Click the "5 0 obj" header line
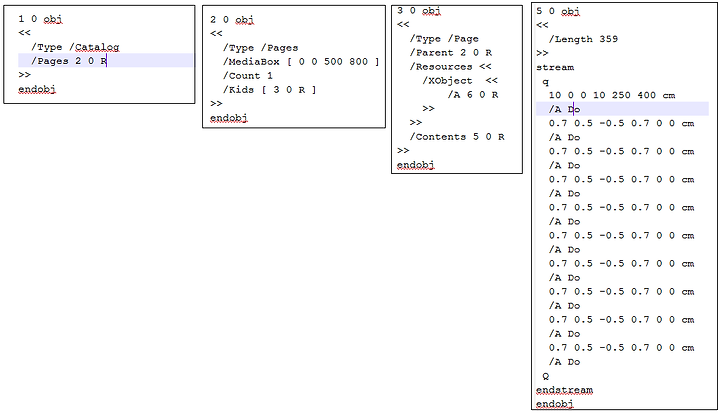The image size is (720, 415). 558,11
